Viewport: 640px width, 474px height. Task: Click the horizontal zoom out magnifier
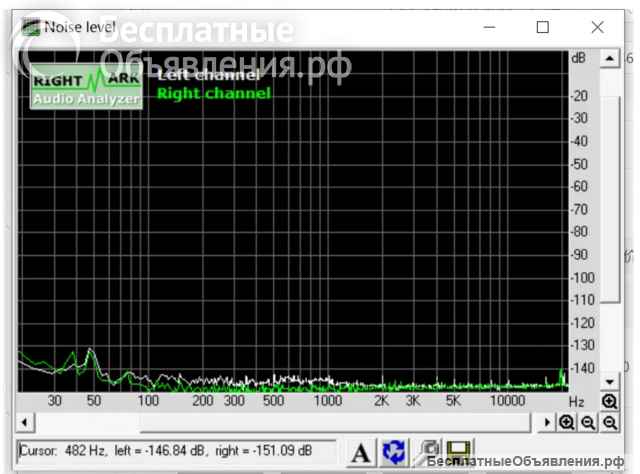tap(588, 422)
